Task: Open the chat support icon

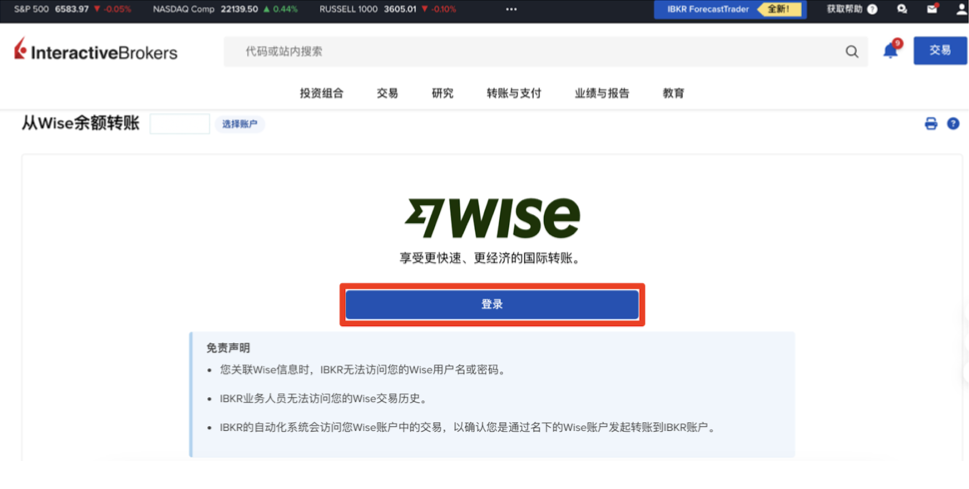Action: 903,9
